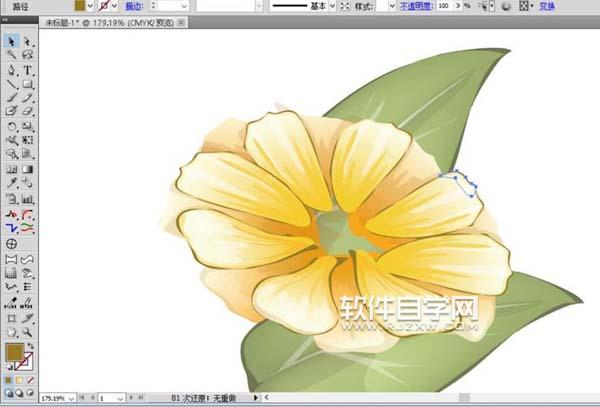This screenshot has height=407, width=600.
Task: Switch to the Gradient color mode button
Action: pyautogui.click(x=19, y=380)
